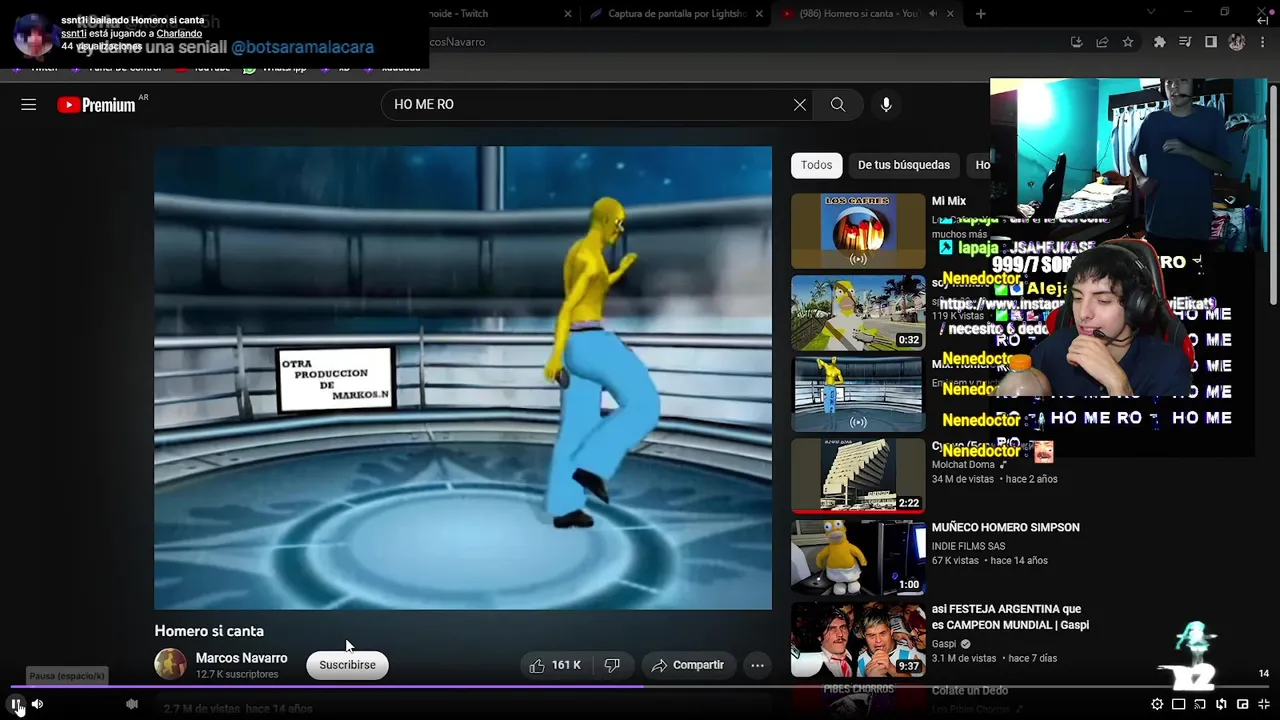Open the 2:22 Molchat Doma thumbnail
The width and height of the screenshot is (1280, 720).
858,476
